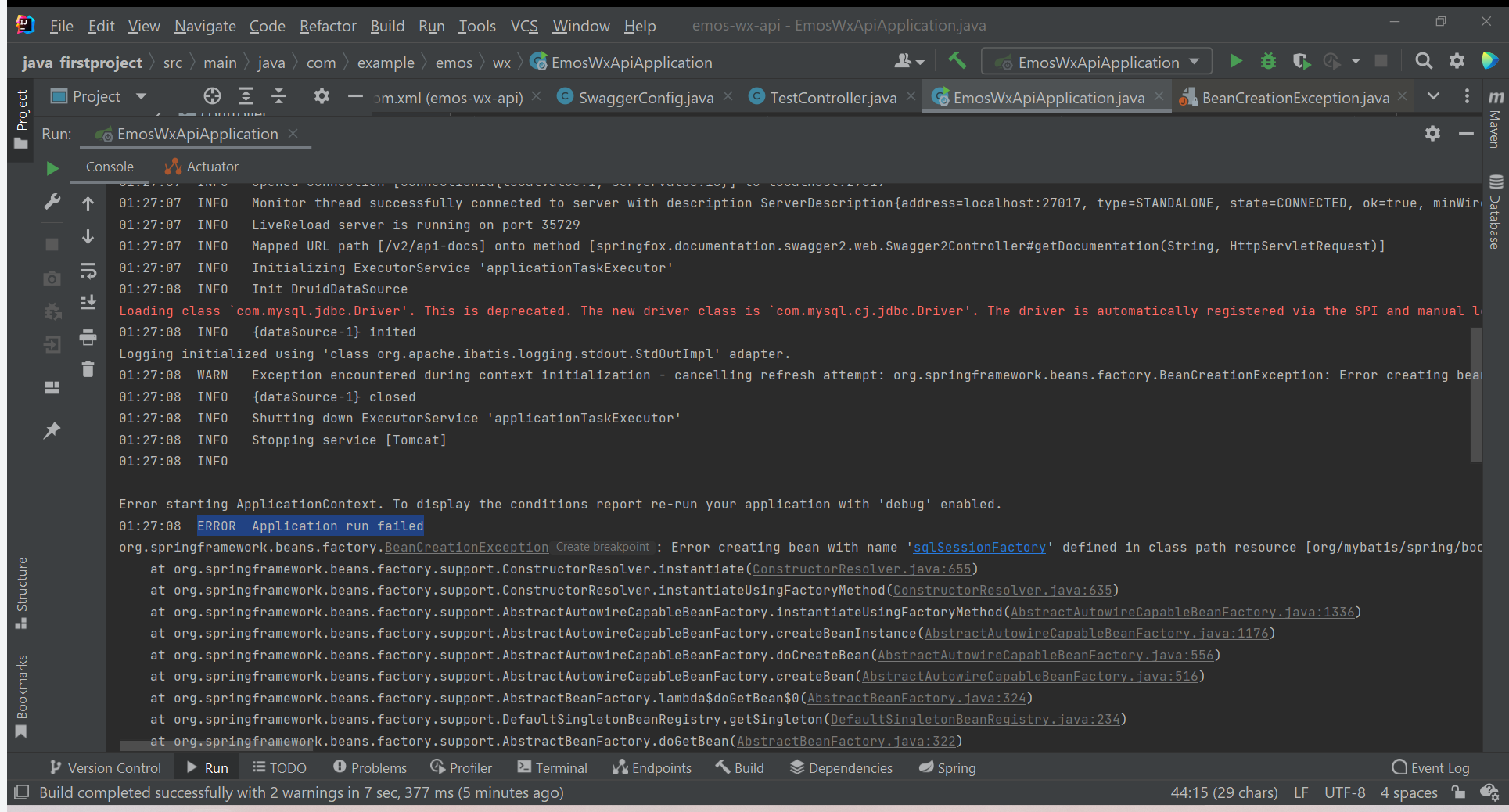This screenshot has height=812, width=1509.
Task: Toggle soft-wrap in console
Action: 88,271
